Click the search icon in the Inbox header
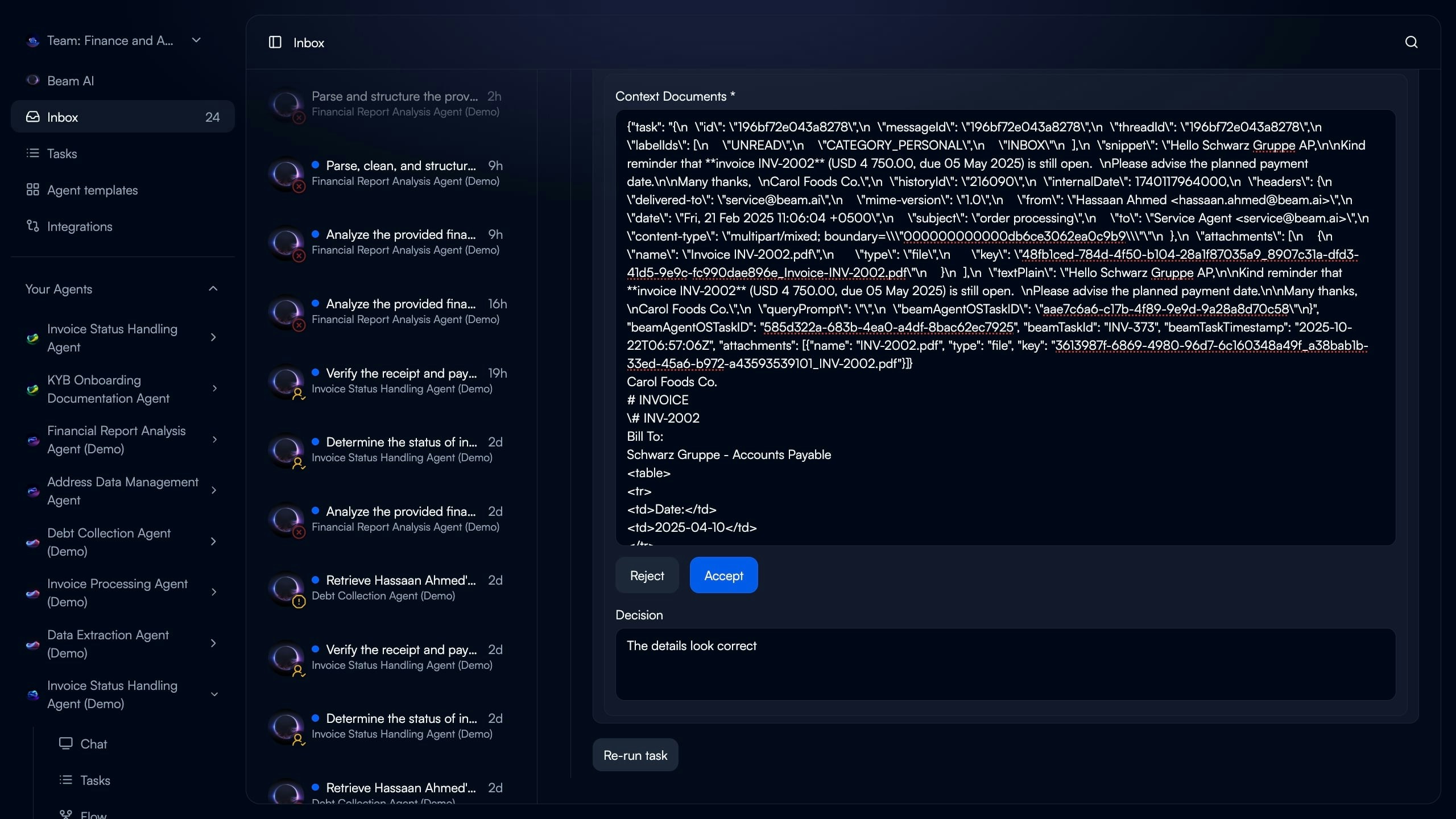This screenshot has height=819, width=1456. pyautogui.click(x=1411, y=42)
